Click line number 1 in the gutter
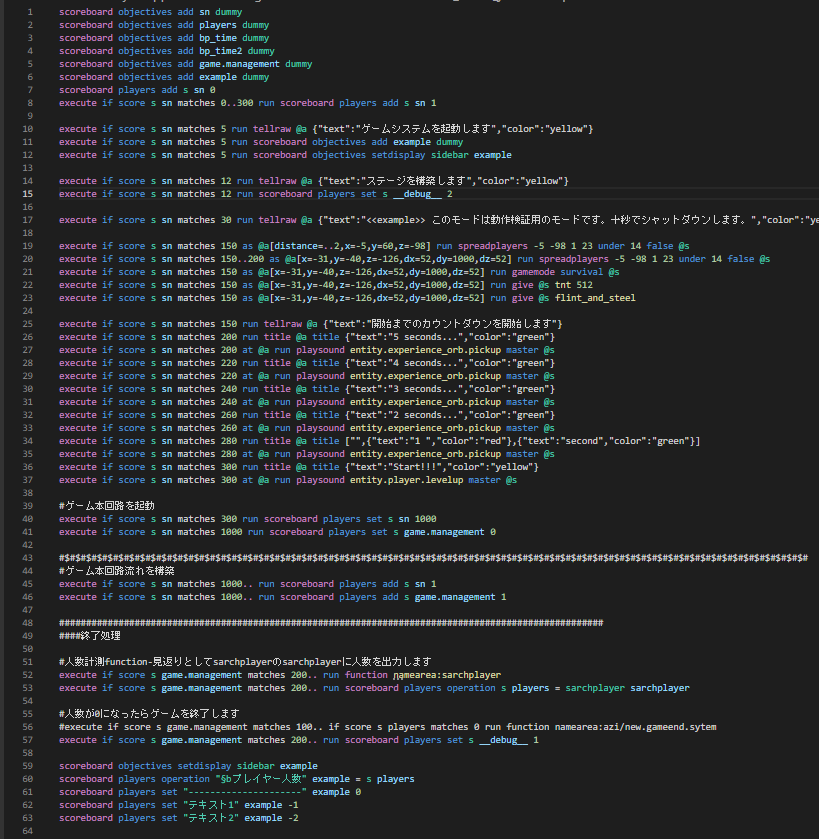The width and height of the screenshot is (819, 839). click(x=30, y=12)
